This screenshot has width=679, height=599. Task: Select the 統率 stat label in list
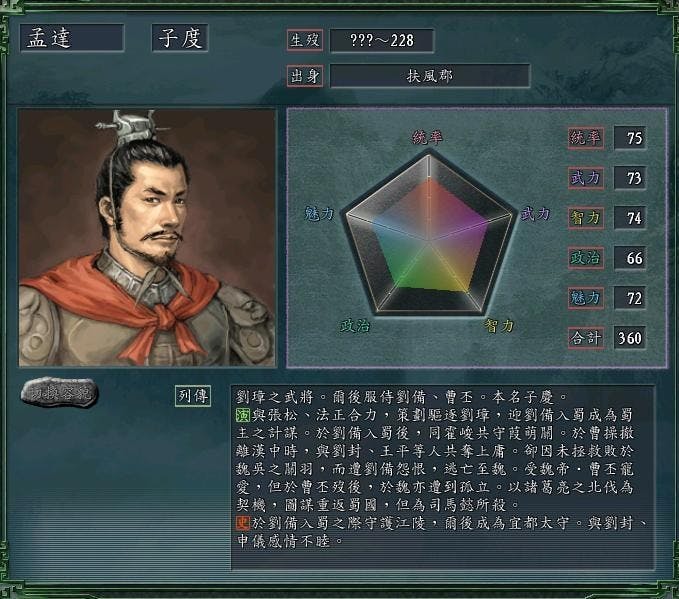click(x=586, y=138)
